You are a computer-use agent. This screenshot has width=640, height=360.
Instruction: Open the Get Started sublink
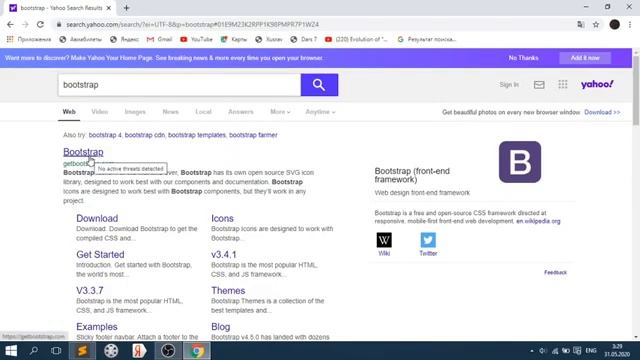coord(100,254)
